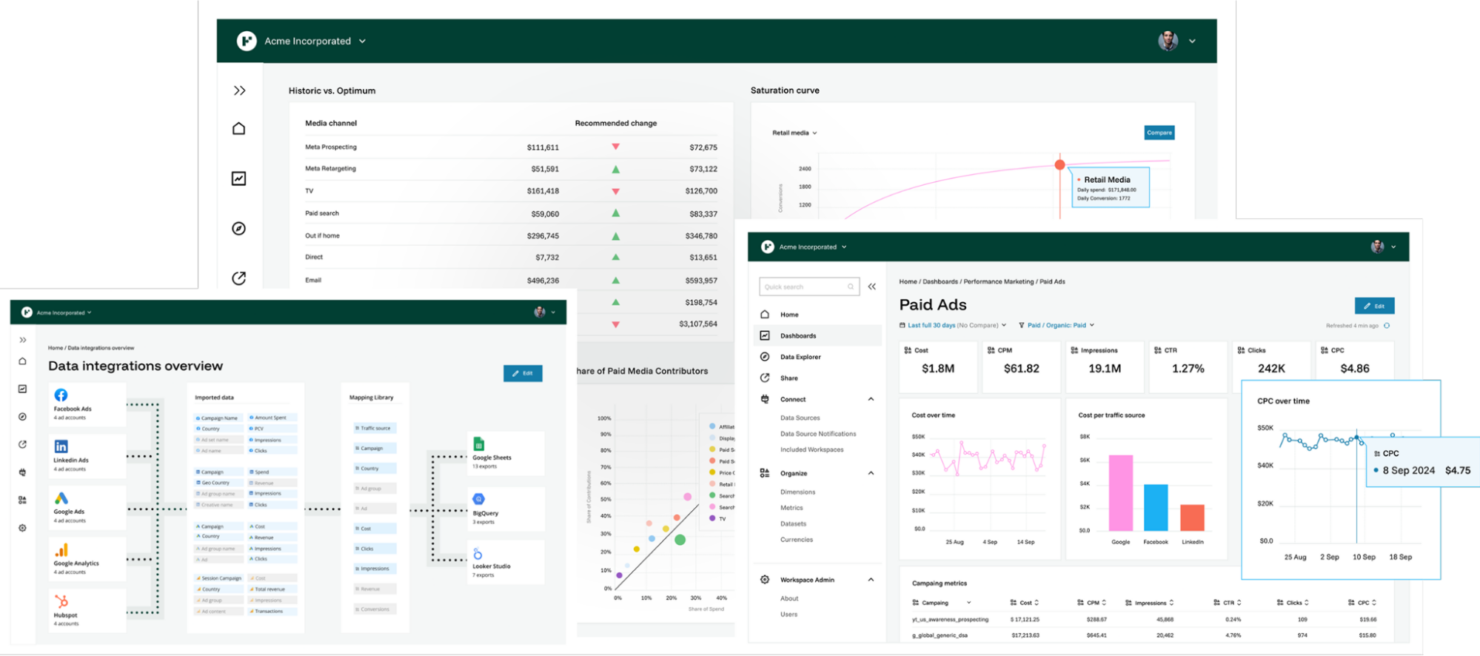Expand sidebar in the Historic vs. Optimum window
This screenshot has height=656, width=1480.
click(239, 91)
